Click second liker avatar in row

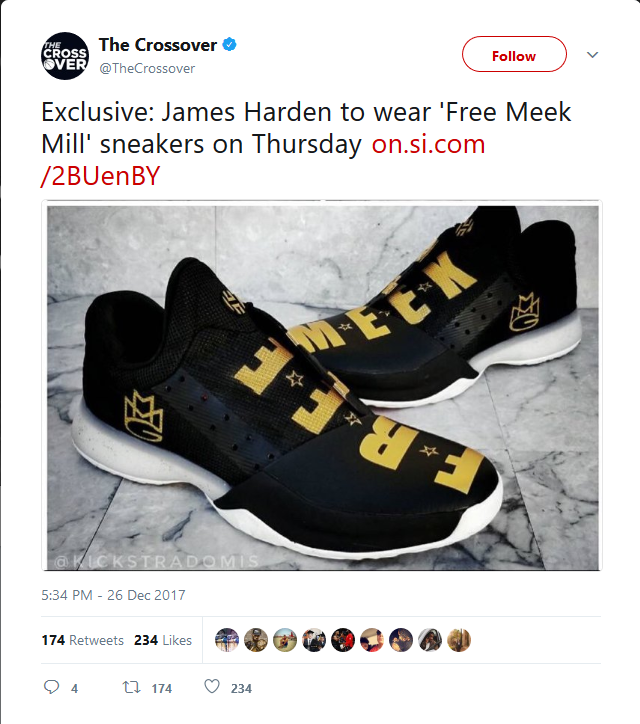pos(256,640)
